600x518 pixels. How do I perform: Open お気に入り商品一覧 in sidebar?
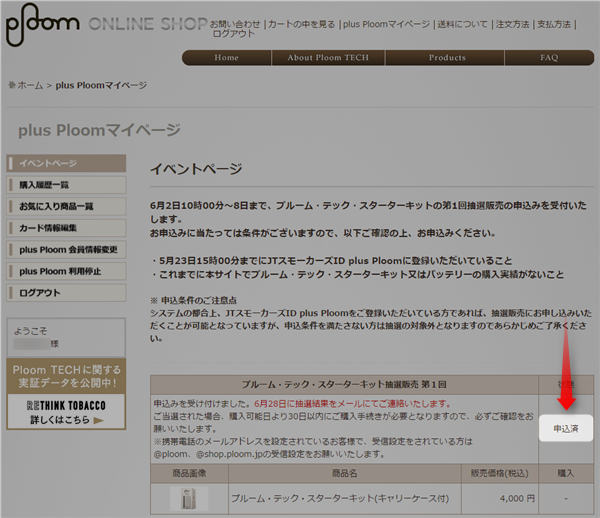point(66,207)
